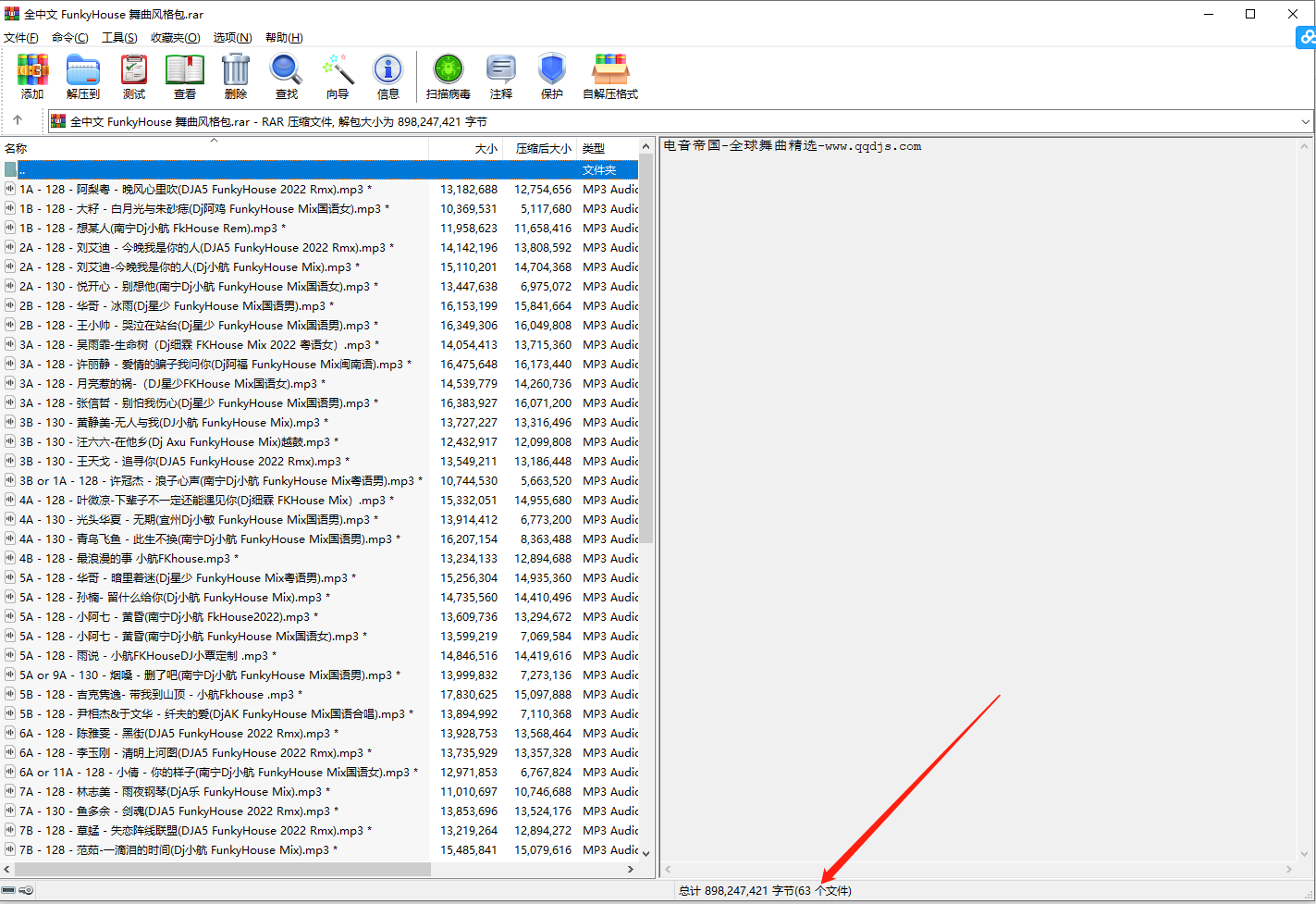
Task: Click the file list vertical scrollbar down arrow
Action: [x=646, y=853]
